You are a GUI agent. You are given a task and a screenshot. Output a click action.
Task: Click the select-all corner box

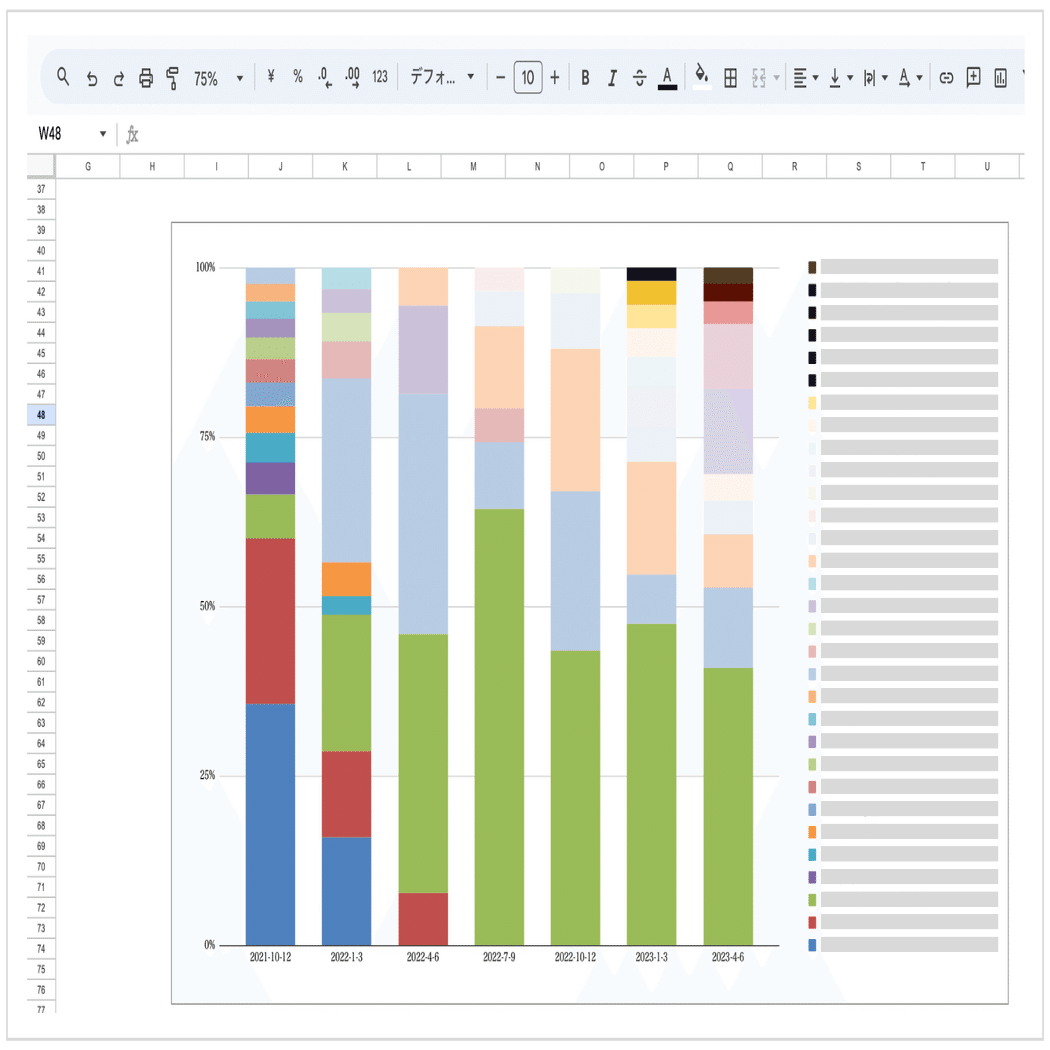(41, 165)
